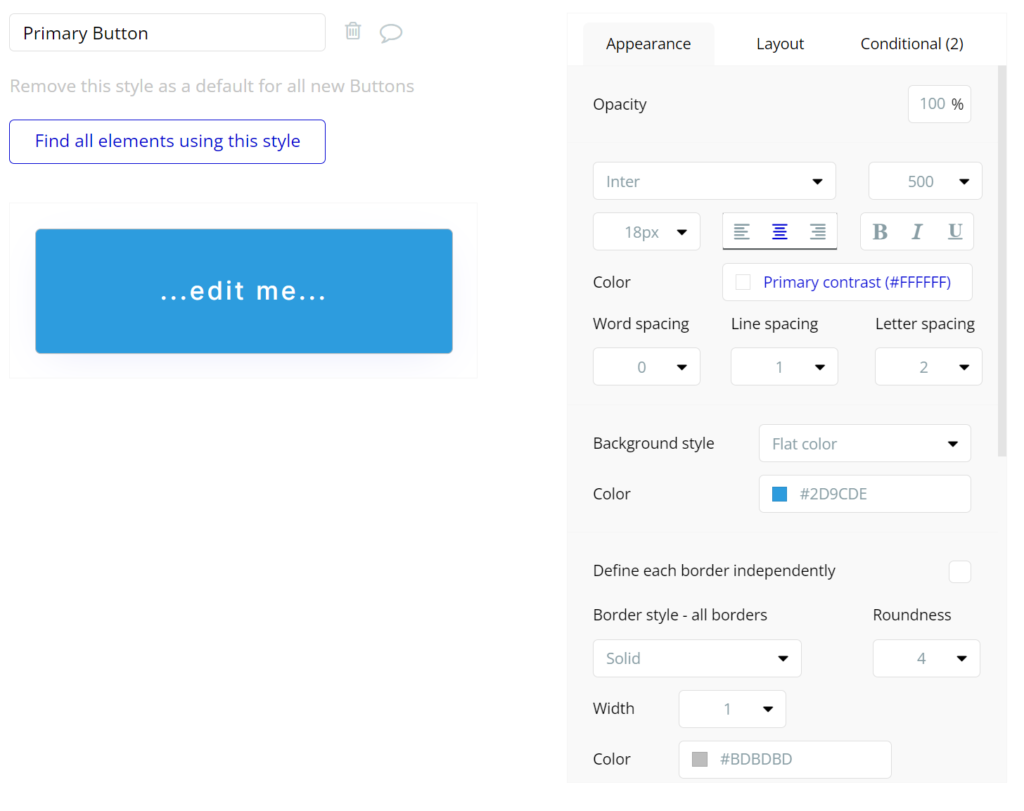
Task: Open the Primary contrast font color picker
Action: [x=847, y=282]
